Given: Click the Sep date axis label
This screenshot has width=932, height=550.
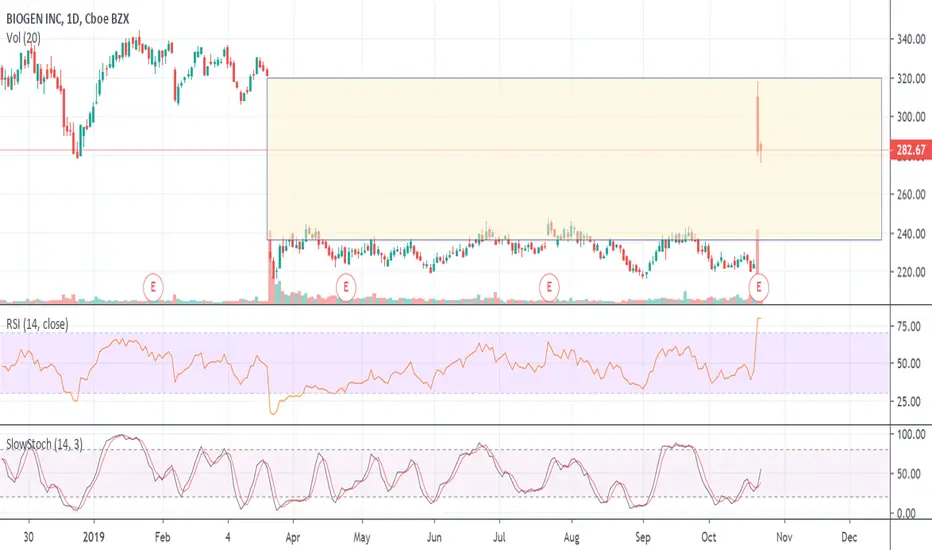Looking at the screenshot, I should pyautogui.click(x=643, y=538).
